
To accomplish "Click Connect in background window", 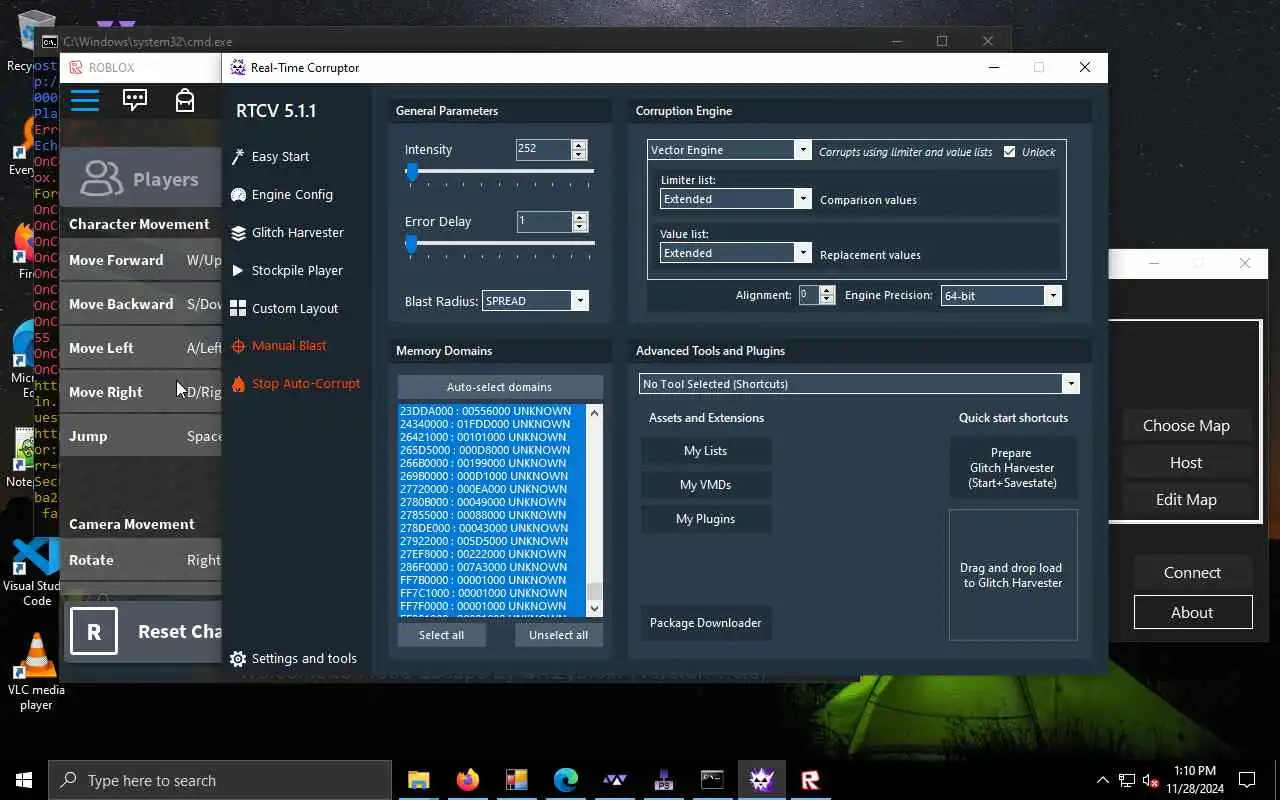I will pos(1192,573).
